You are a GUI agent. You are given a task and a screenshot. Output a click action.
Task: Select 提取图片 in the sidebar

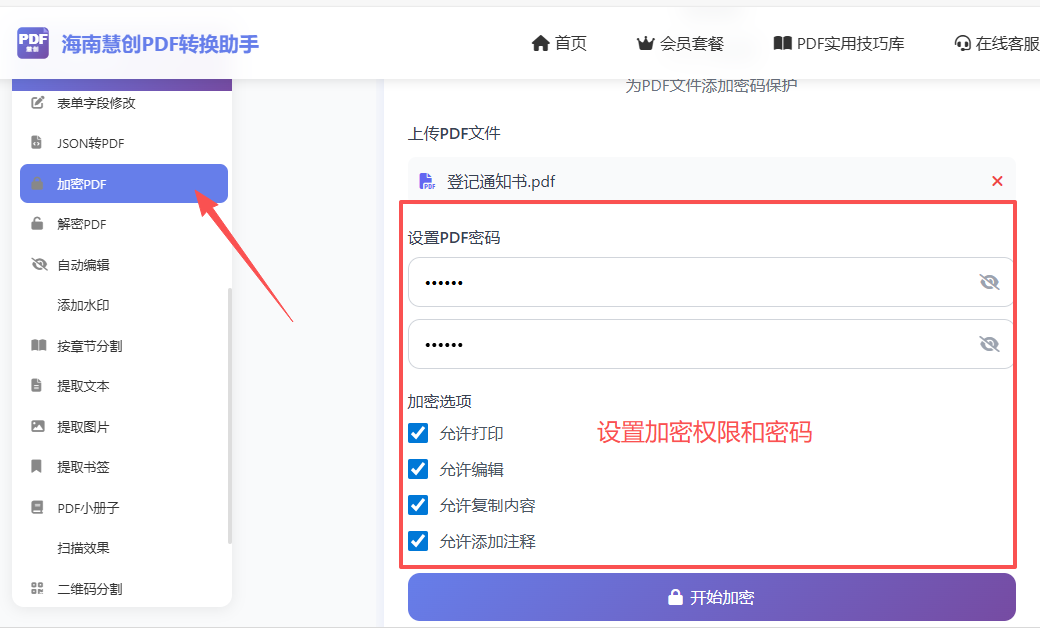[x=124, y=426]
